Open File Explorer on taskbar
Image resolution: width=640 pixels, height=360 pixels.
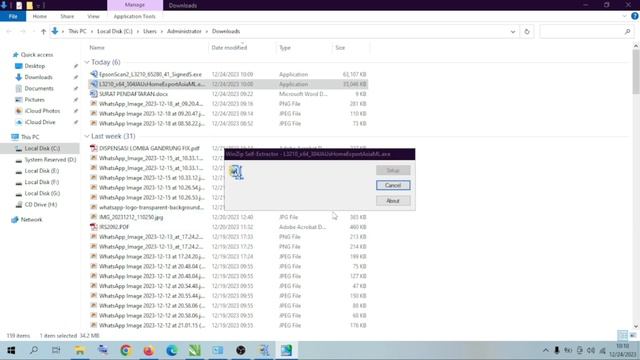(x=80, y=350)
